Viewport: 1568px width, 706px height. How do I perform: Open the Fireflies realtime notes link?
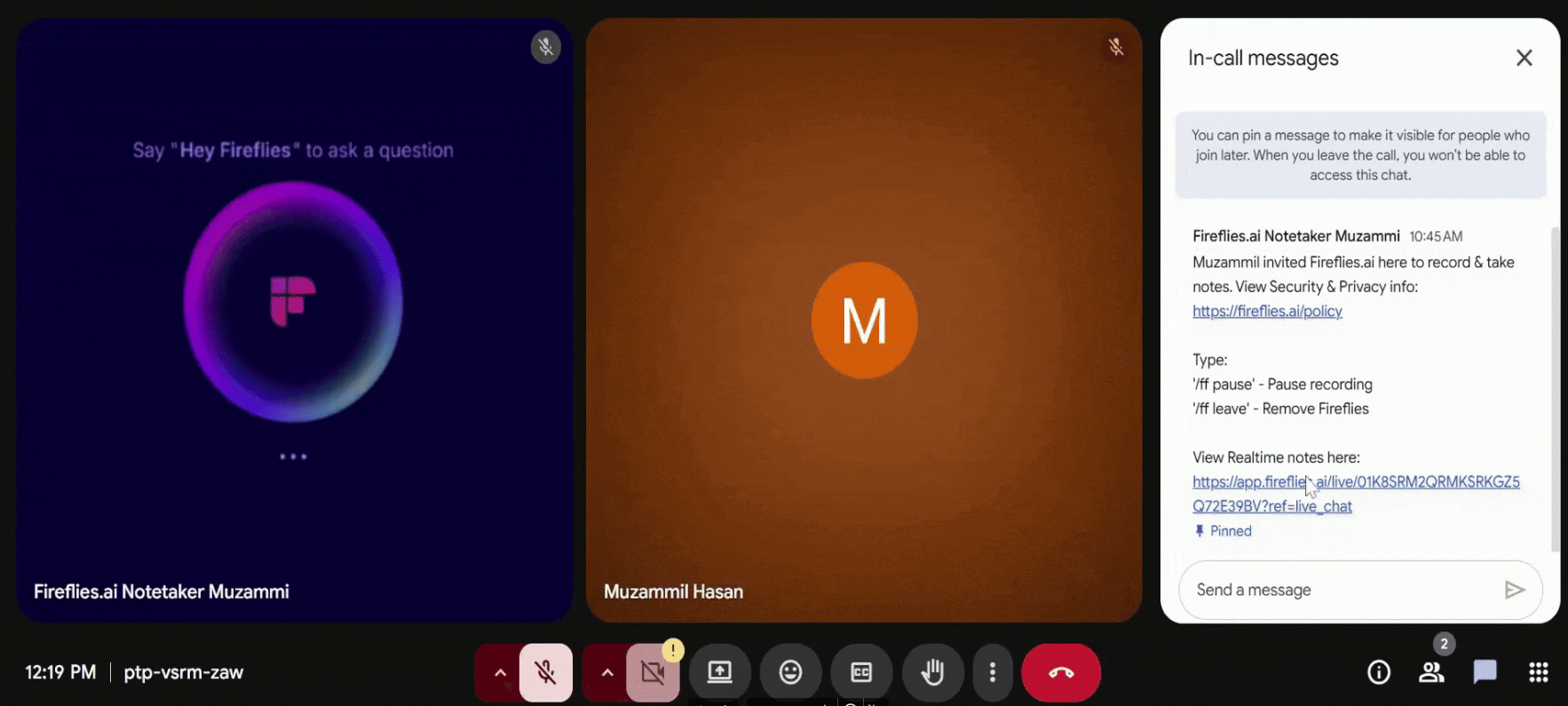[1356, 494]
